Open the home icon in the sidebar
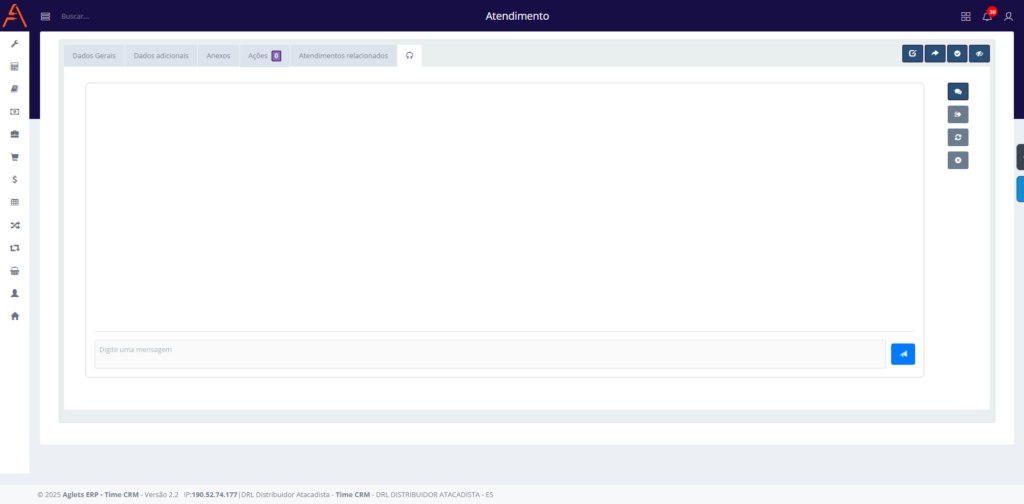Screen dimensions: 1024x504 tap(14, 316)
